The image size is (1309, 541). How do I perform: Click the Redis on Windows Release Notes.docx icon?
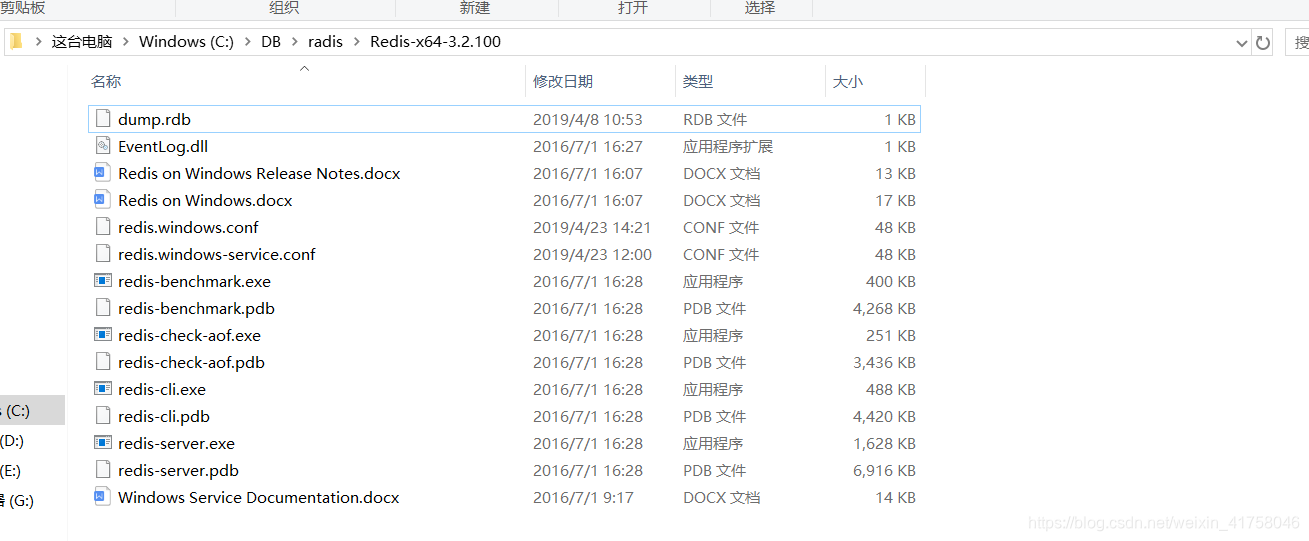(102, 173)
